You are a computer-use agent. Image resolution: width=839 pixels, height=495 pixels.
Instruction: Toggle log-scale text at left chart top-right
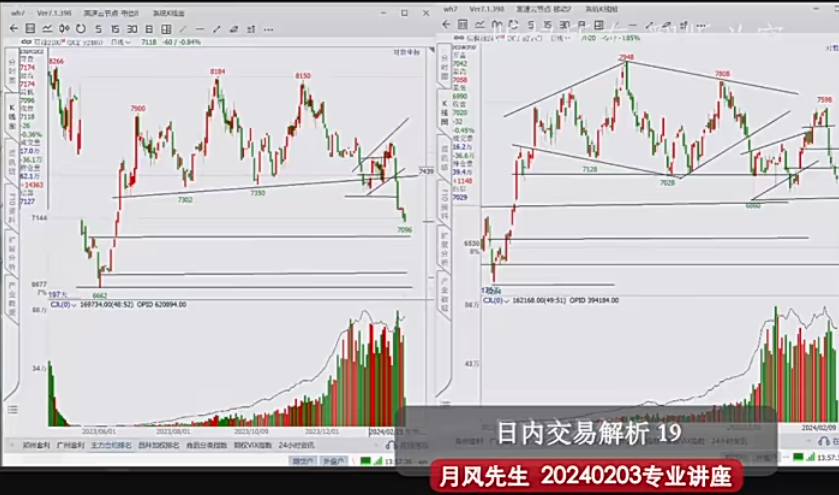[x=407, y=52]
